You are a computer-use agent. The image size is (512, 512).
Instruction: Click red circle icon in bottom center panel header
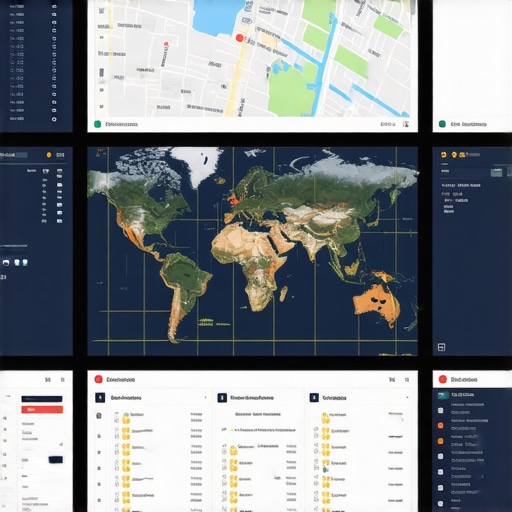pos(98,379)
